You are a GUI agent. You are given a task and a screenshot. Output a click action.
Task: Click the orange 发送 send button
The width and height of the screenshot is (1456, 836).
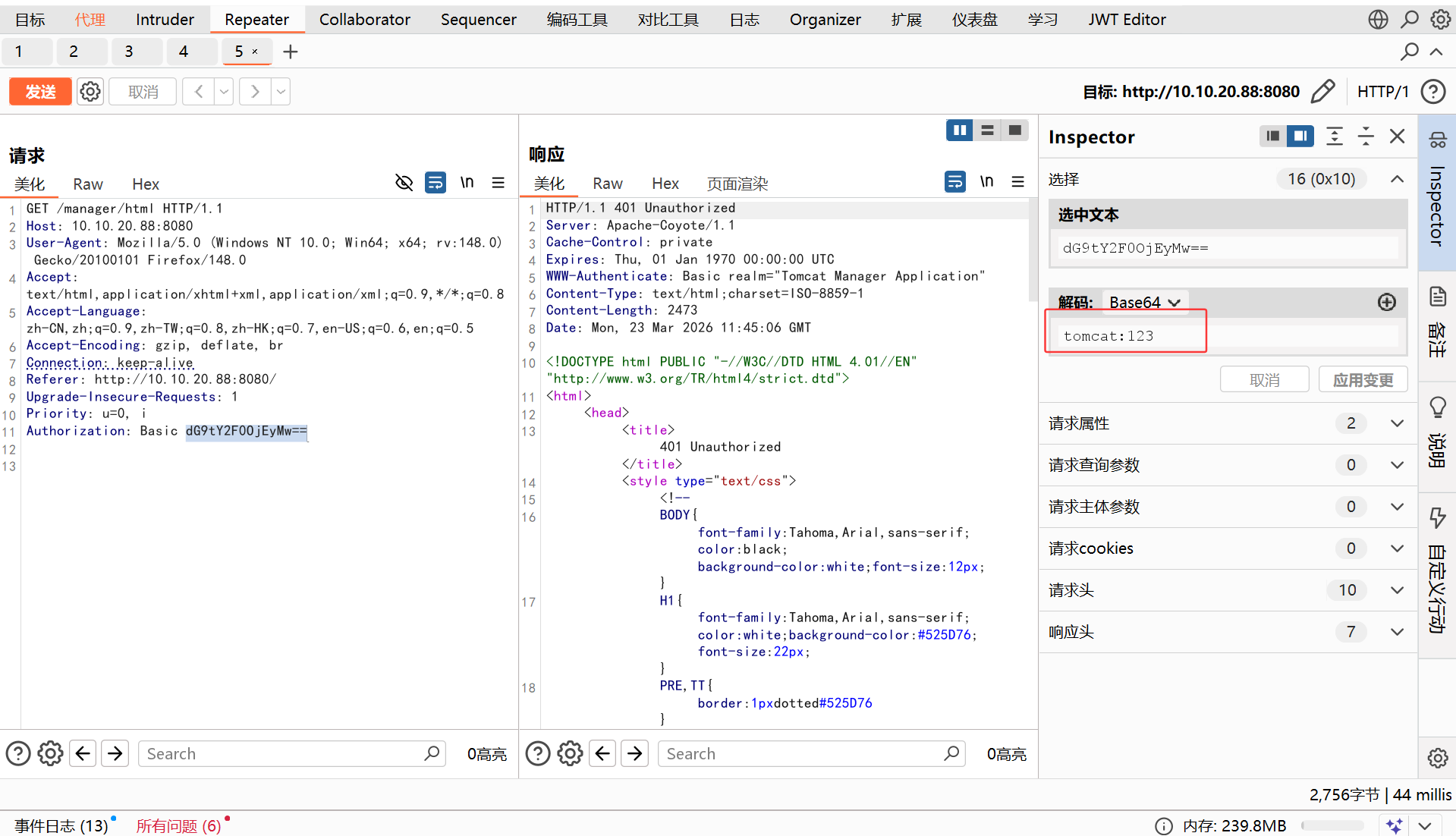point(40,92)
